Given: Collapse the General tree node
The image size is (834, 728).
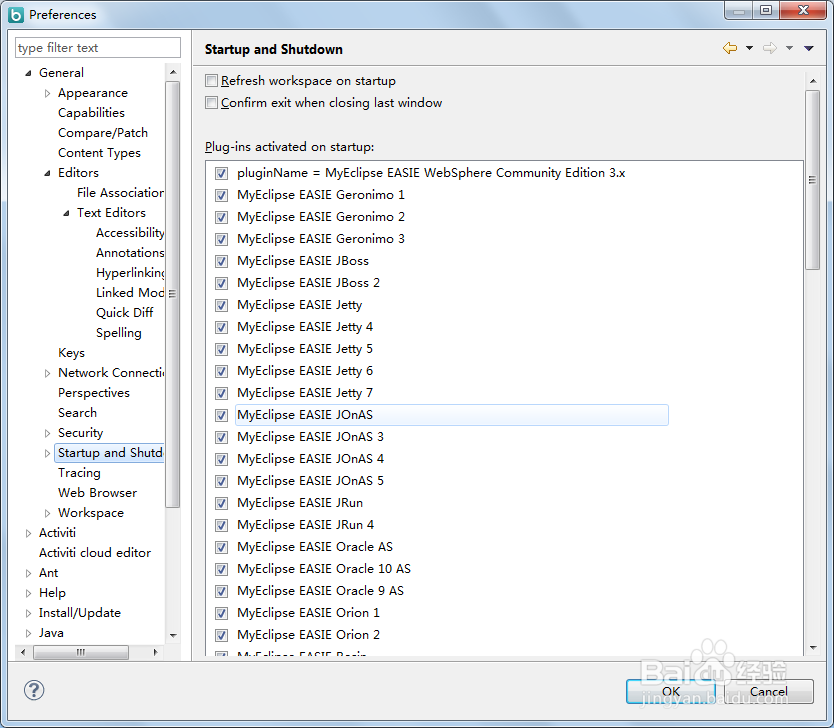Looking at the screenshot, I should tap(28, 73).
